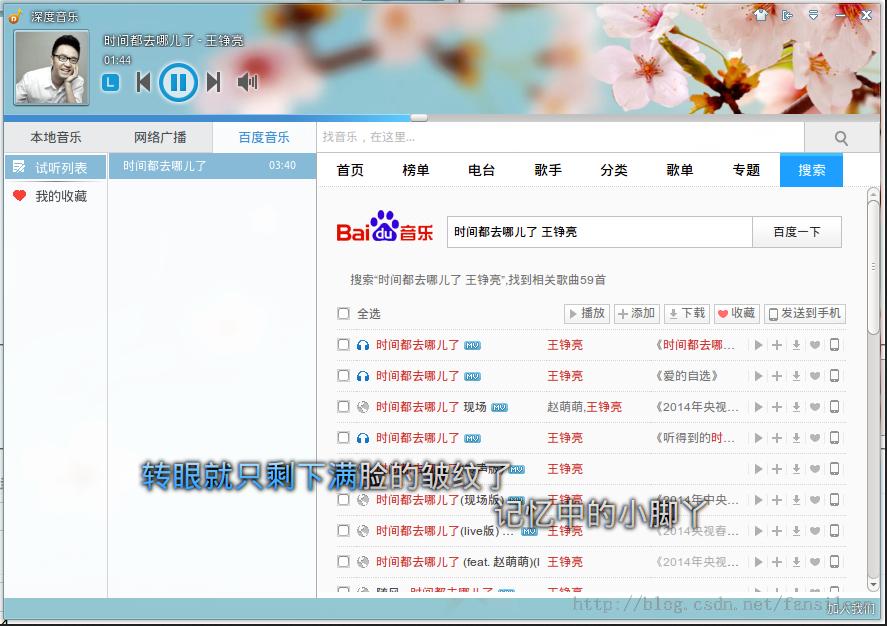Toggle the lyrics L button
887x626 pixels.
click(110, 83)
